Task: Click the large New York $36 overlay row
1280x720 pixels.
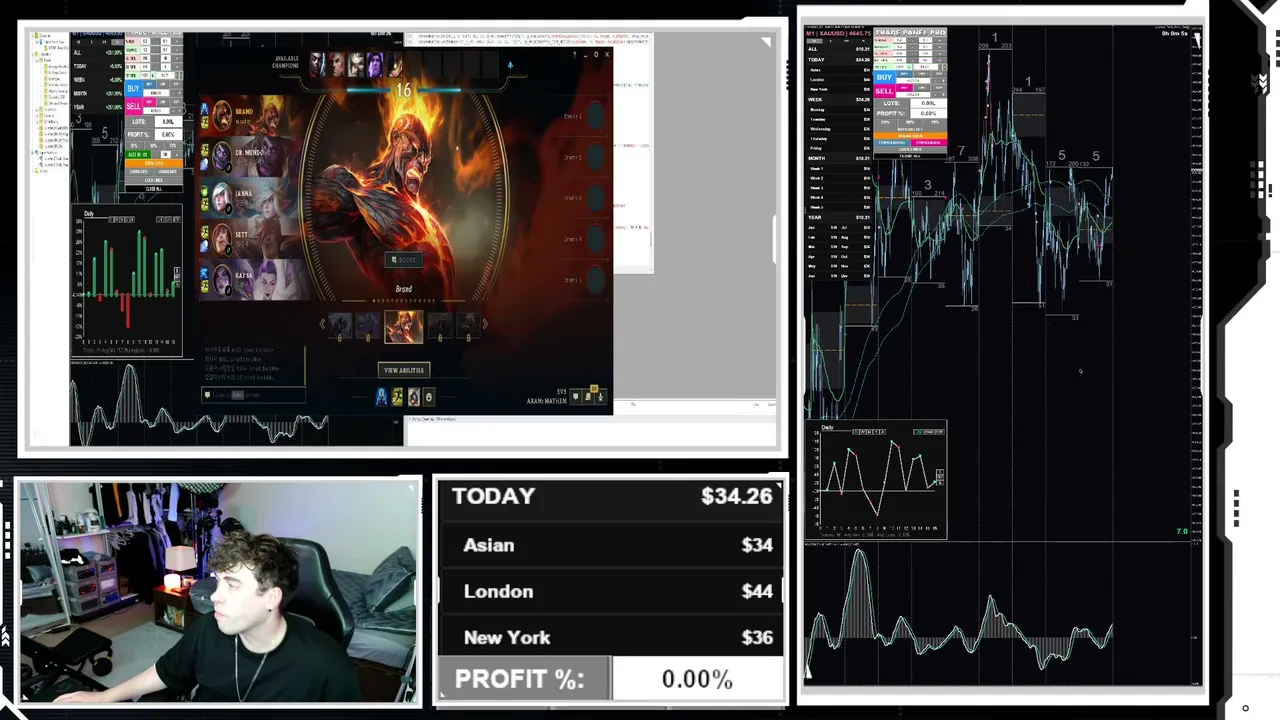Action: click(x=612, y=637)
